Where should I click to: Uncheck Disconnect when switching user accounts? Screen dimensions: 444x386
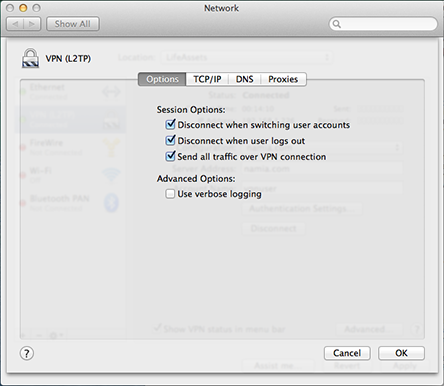click(170, 125)
